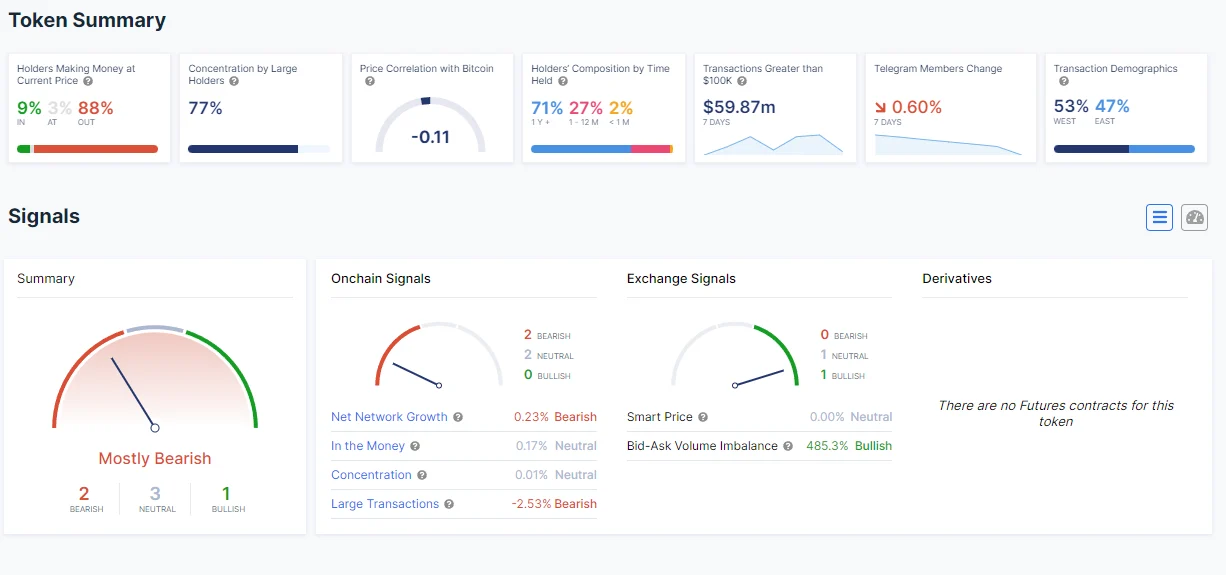This screenshot has height=575, width=1226.
Task: Click help icon next to Net Network Growth
Action: point(458,417)
